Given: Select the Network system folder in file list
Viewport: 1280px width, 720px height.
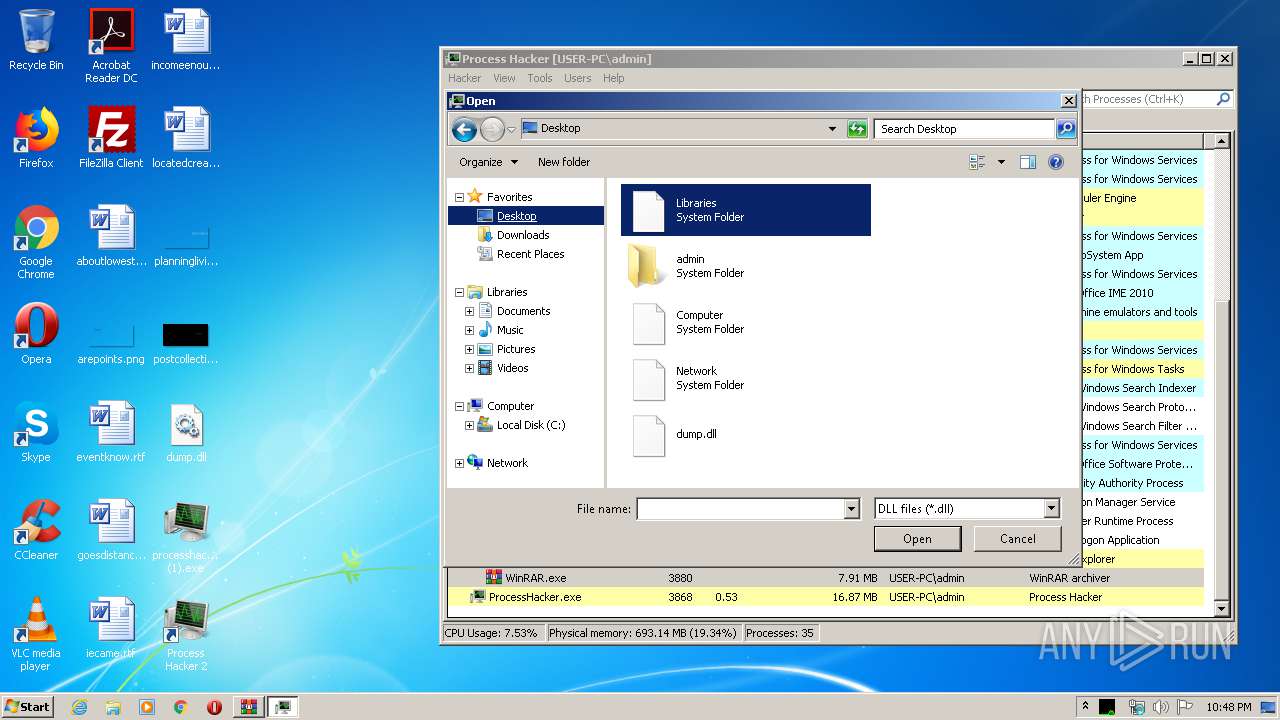Looking at the screenshot, I should [746, 378].
